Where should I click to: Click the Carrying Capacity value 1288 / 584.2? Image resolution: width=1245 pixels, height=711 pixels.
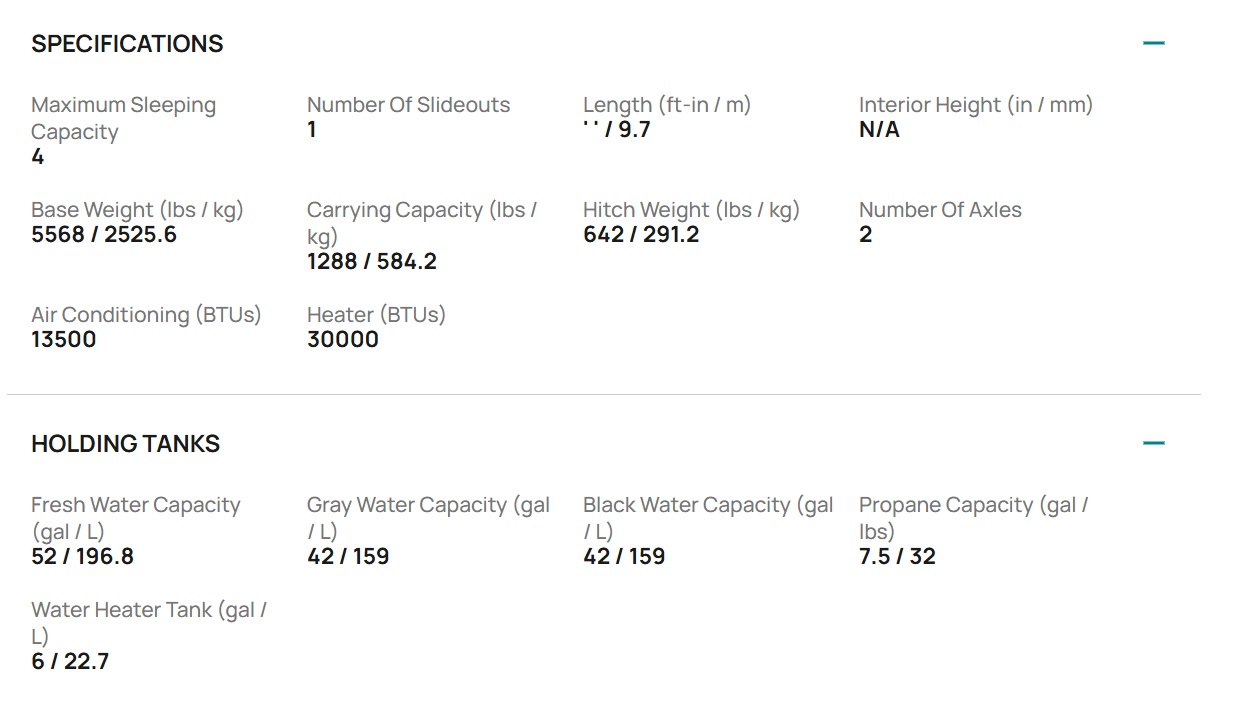372,262
